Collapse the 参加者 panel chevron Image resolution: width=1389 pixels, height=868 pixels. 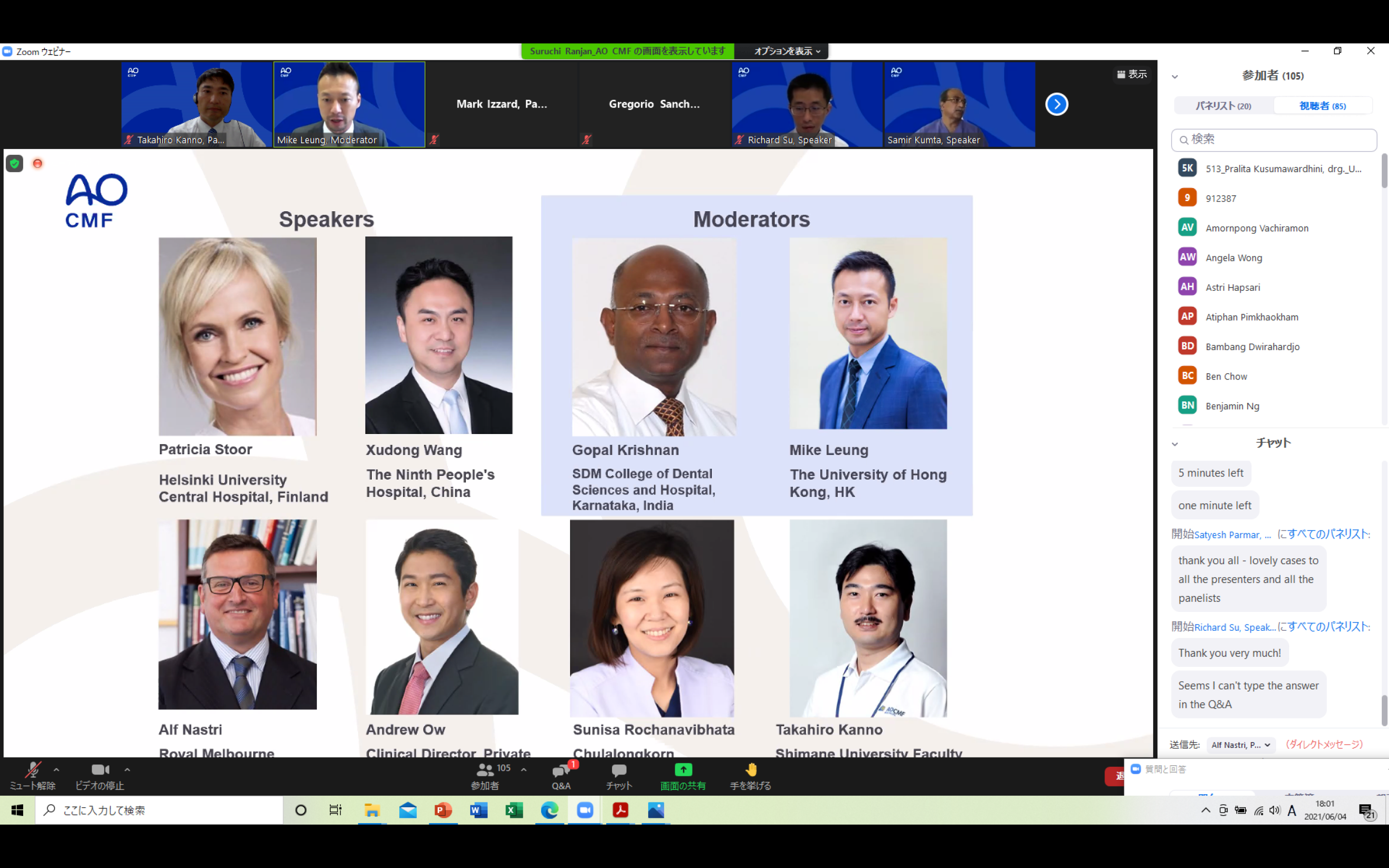[x=1175, y=76]
